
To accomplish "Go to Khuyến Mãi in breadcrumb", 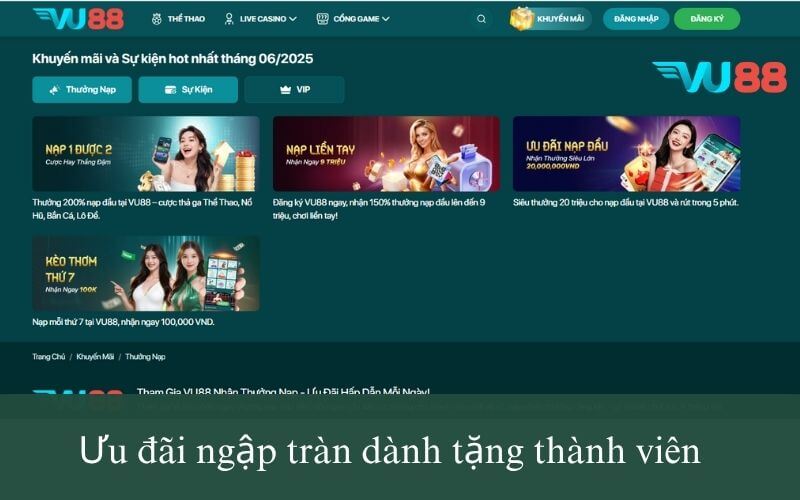I will tap(95, 357).
